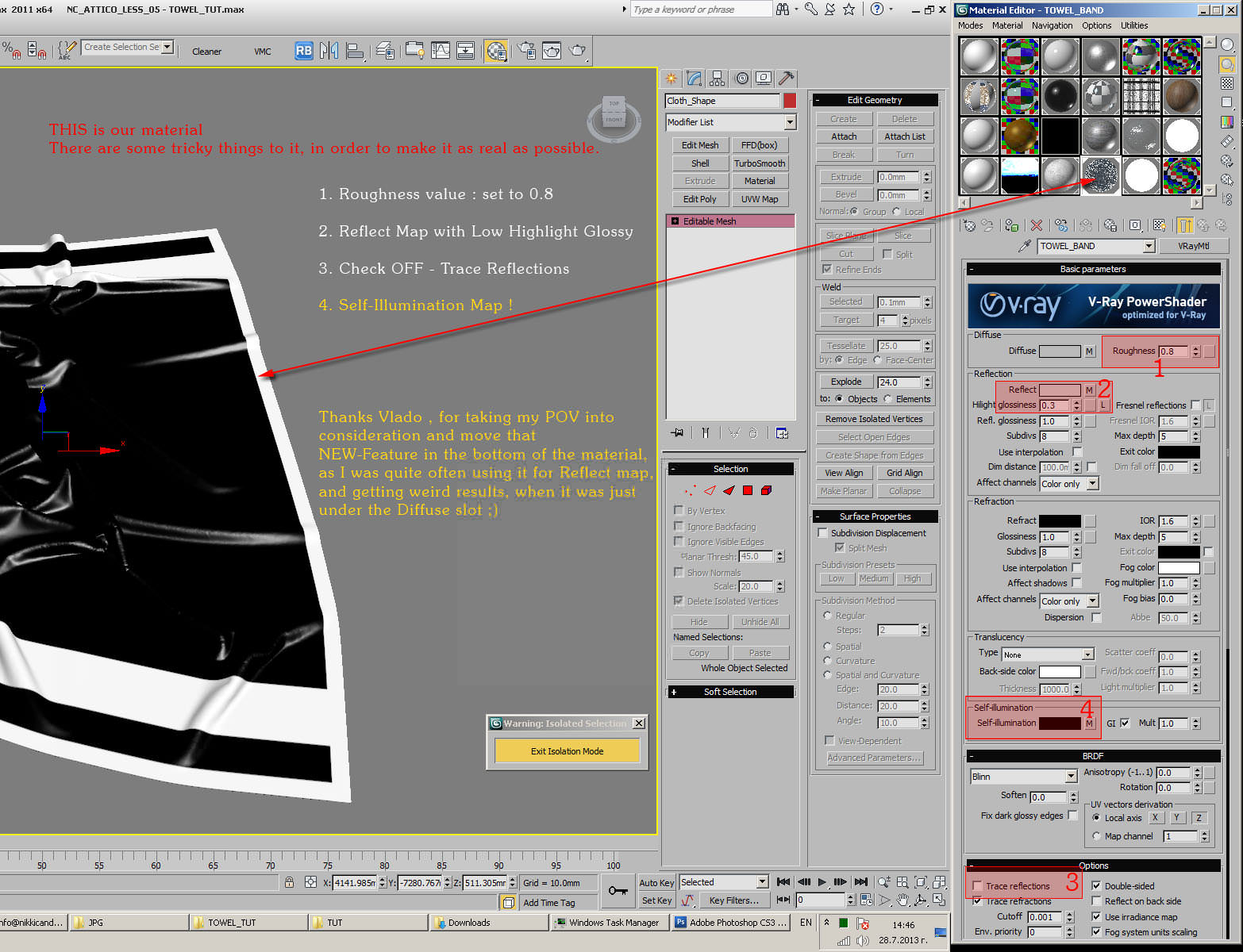Open Render Setup teapot icon
The height and width of the screenshot is (952, 1243).
pos(525,51)
